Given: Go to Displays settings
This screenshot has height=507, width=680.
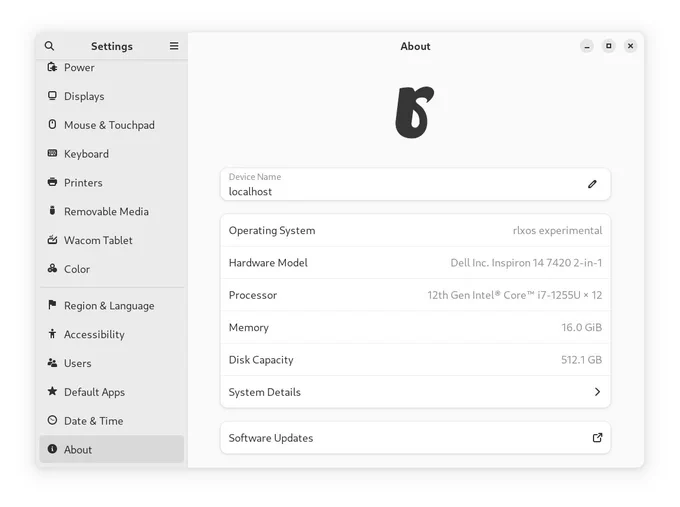Looking at the screenshot, I should point(111,96).
